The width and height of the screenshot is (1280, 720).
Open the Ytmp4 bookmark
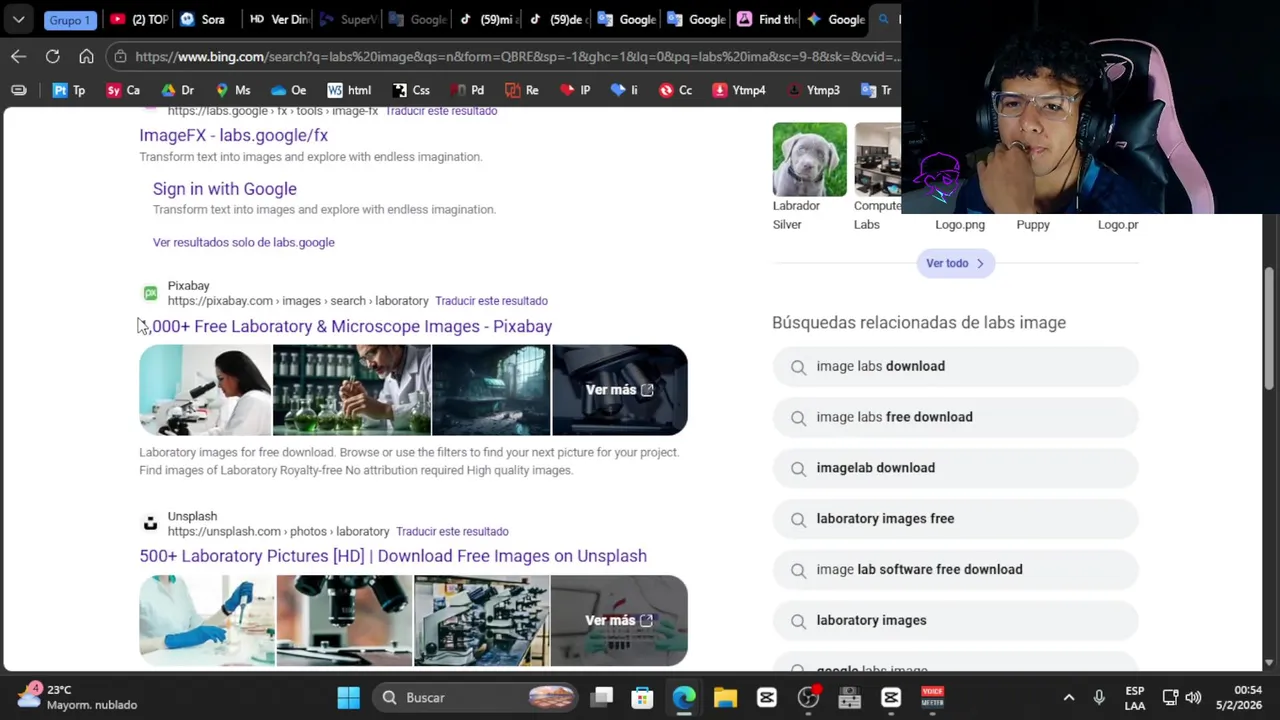[x=739, y=90]
